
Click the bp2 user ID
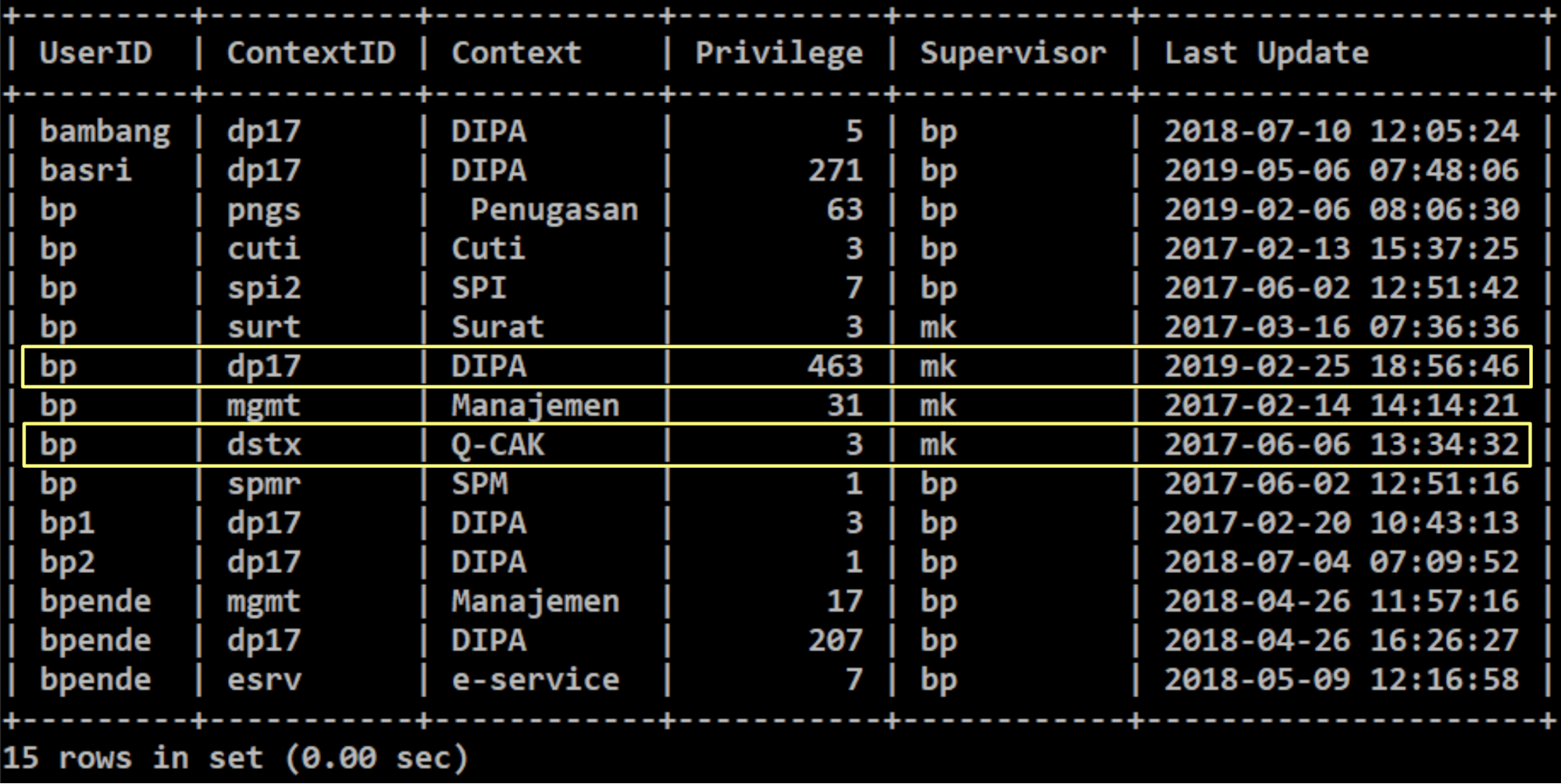(67, 562)
